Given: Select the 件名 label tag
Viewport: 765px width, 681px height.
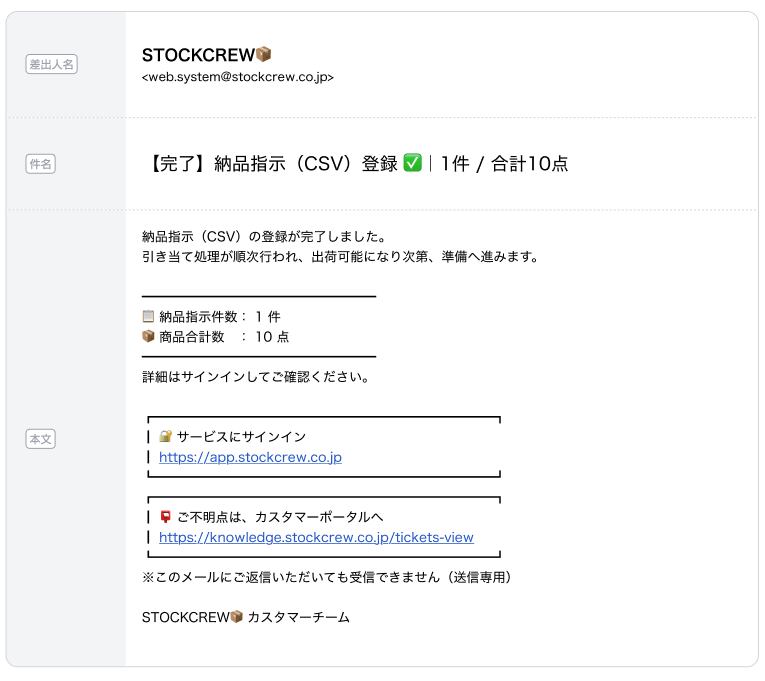Looking at the screenshot, I should tap(40, 164).
